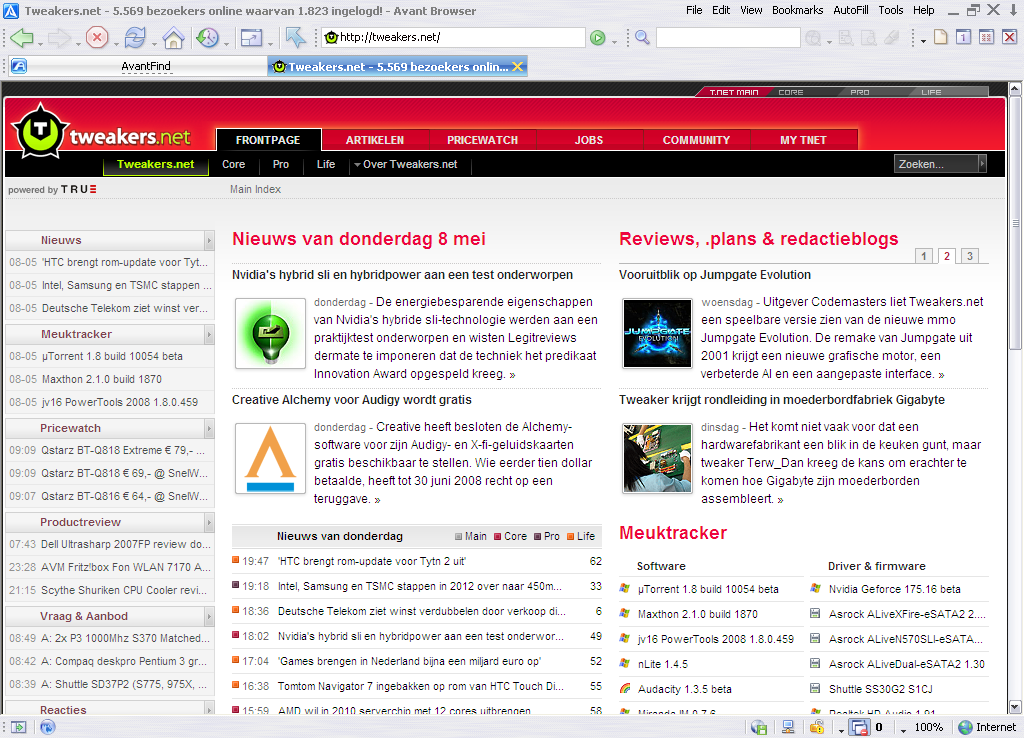
Task: Click the popup blocker icon in status bar
Action: [x=860, y=727]
